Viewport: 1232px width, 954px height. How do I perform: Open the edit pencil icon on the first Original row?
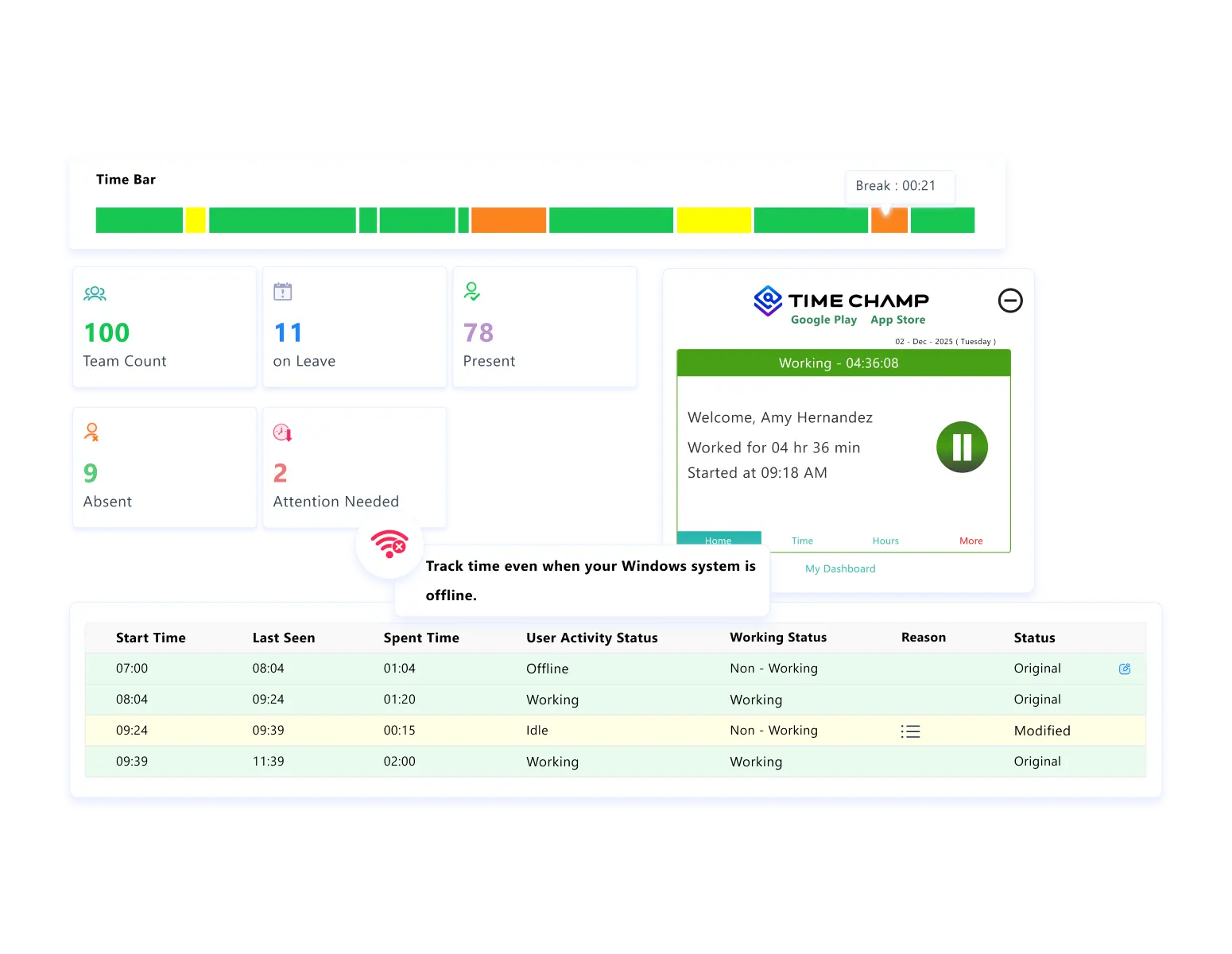[x=1125, y=669]
